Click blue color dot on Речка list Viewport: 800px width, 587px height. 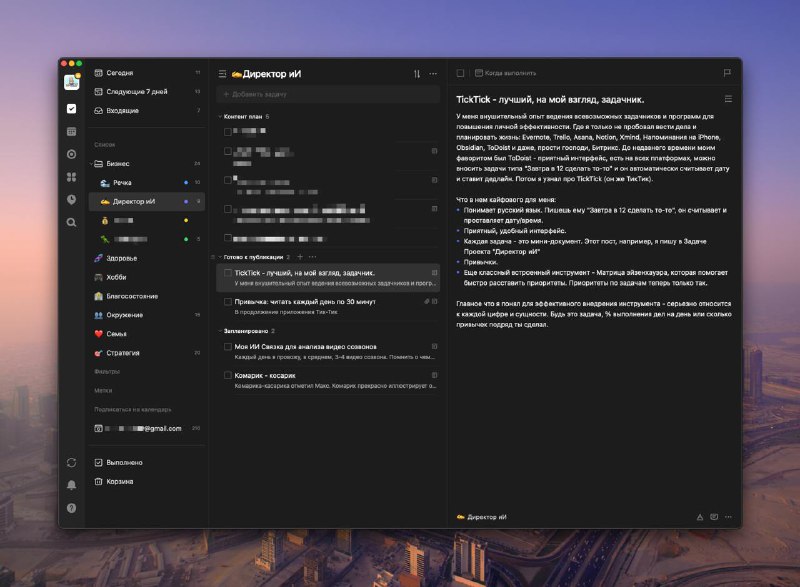click(x=186, y=183)
